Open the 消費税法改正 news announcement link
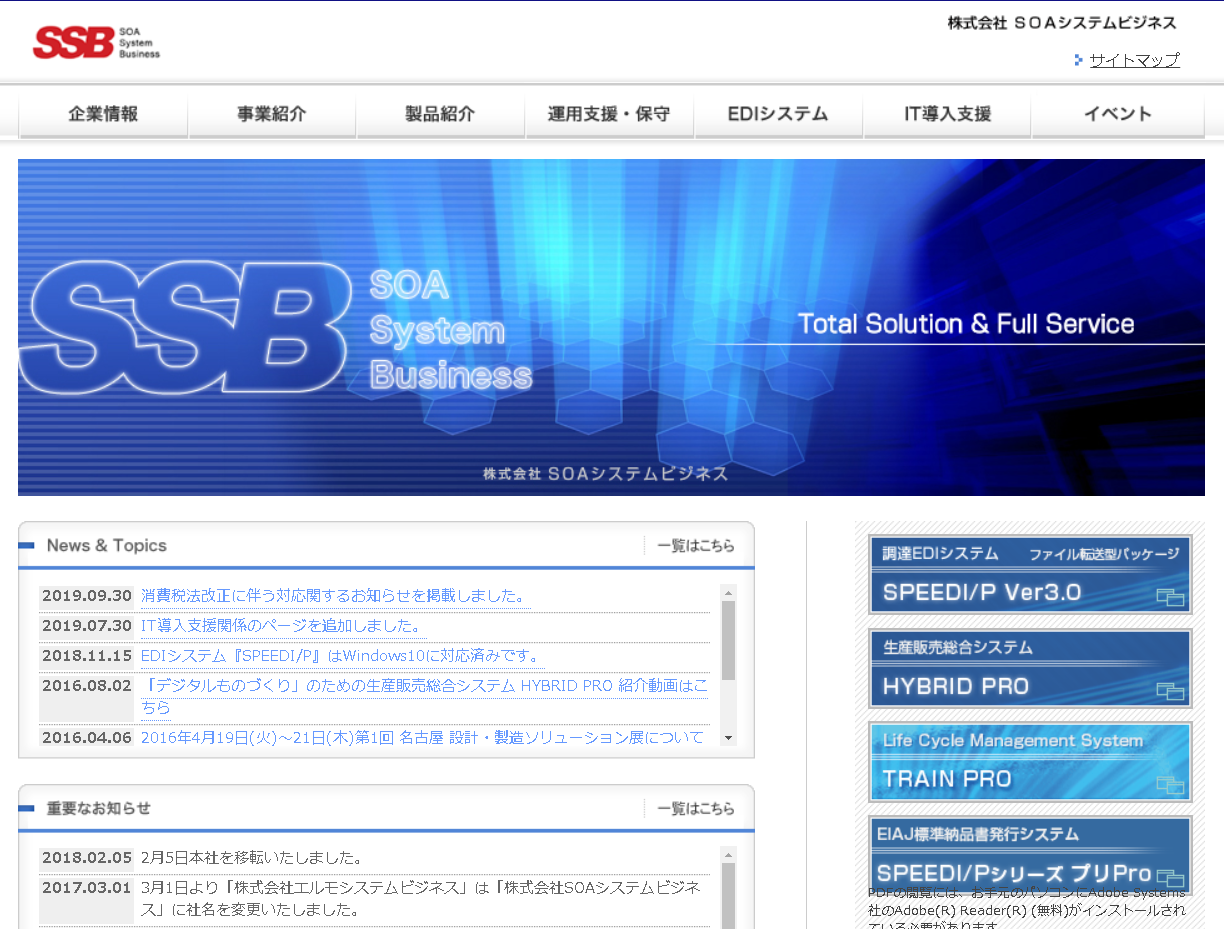Screen dimensions: 1224x929 tap(330, 593)
